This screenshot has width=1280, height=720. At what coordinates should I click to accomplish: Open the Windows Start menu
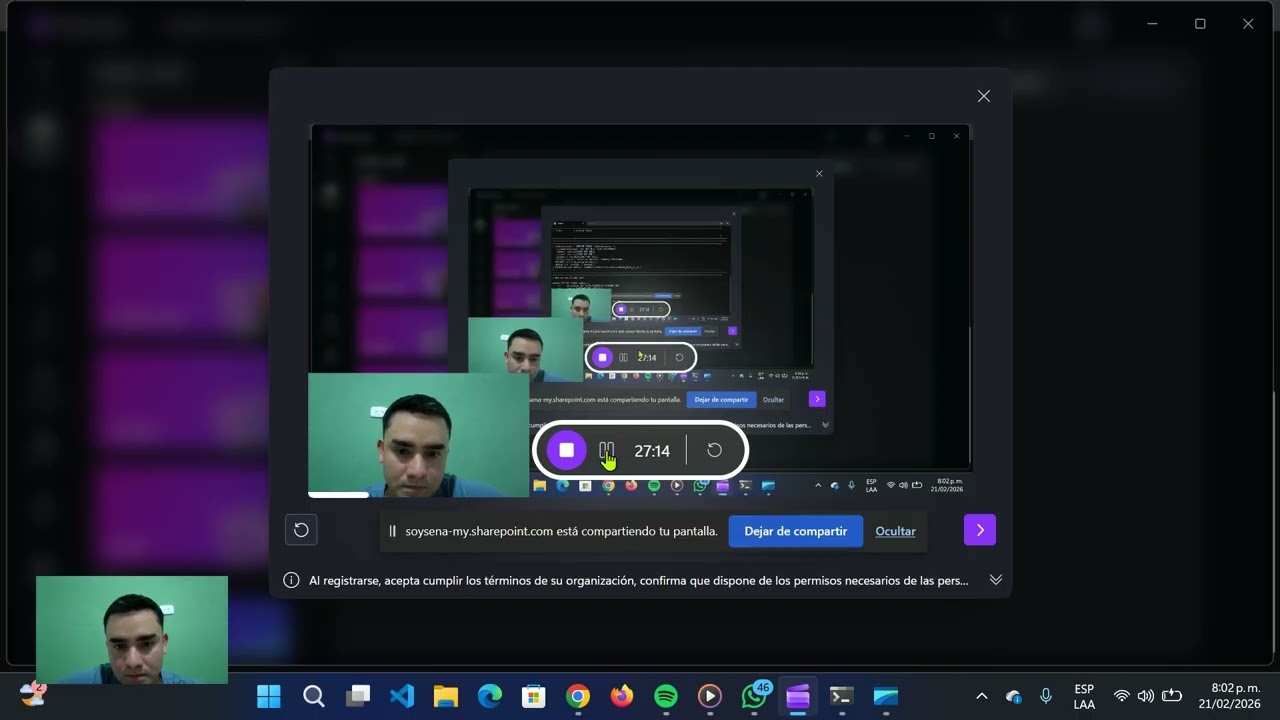269,696
